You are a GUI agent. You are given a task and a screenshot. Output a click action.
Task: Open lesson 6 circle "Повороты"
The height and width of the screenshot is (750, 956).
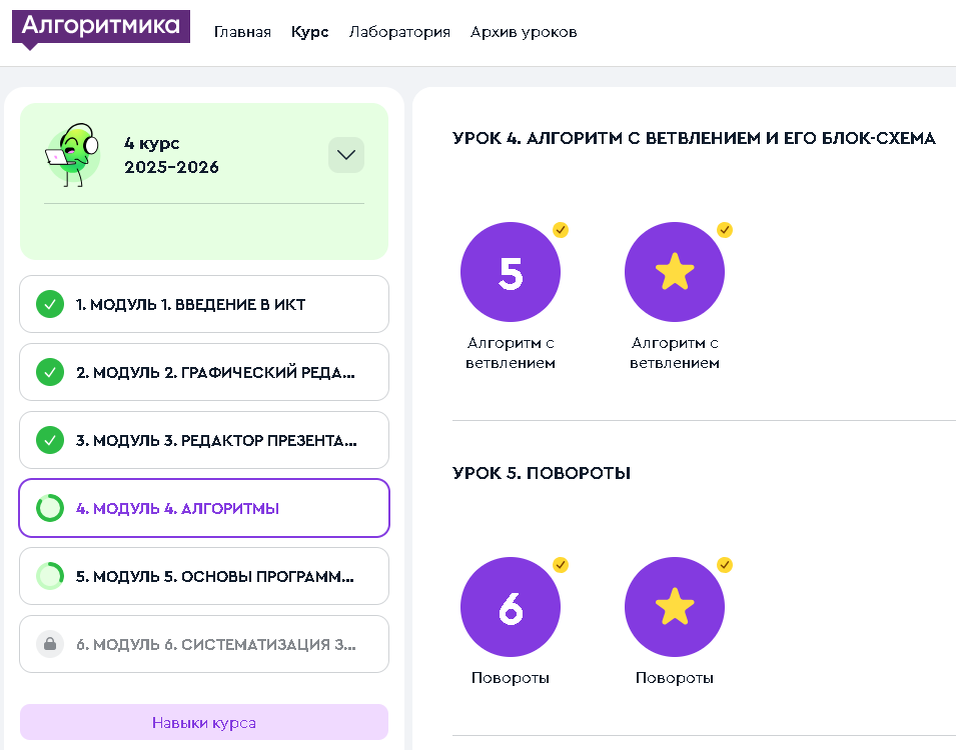(x=510, y=606)
